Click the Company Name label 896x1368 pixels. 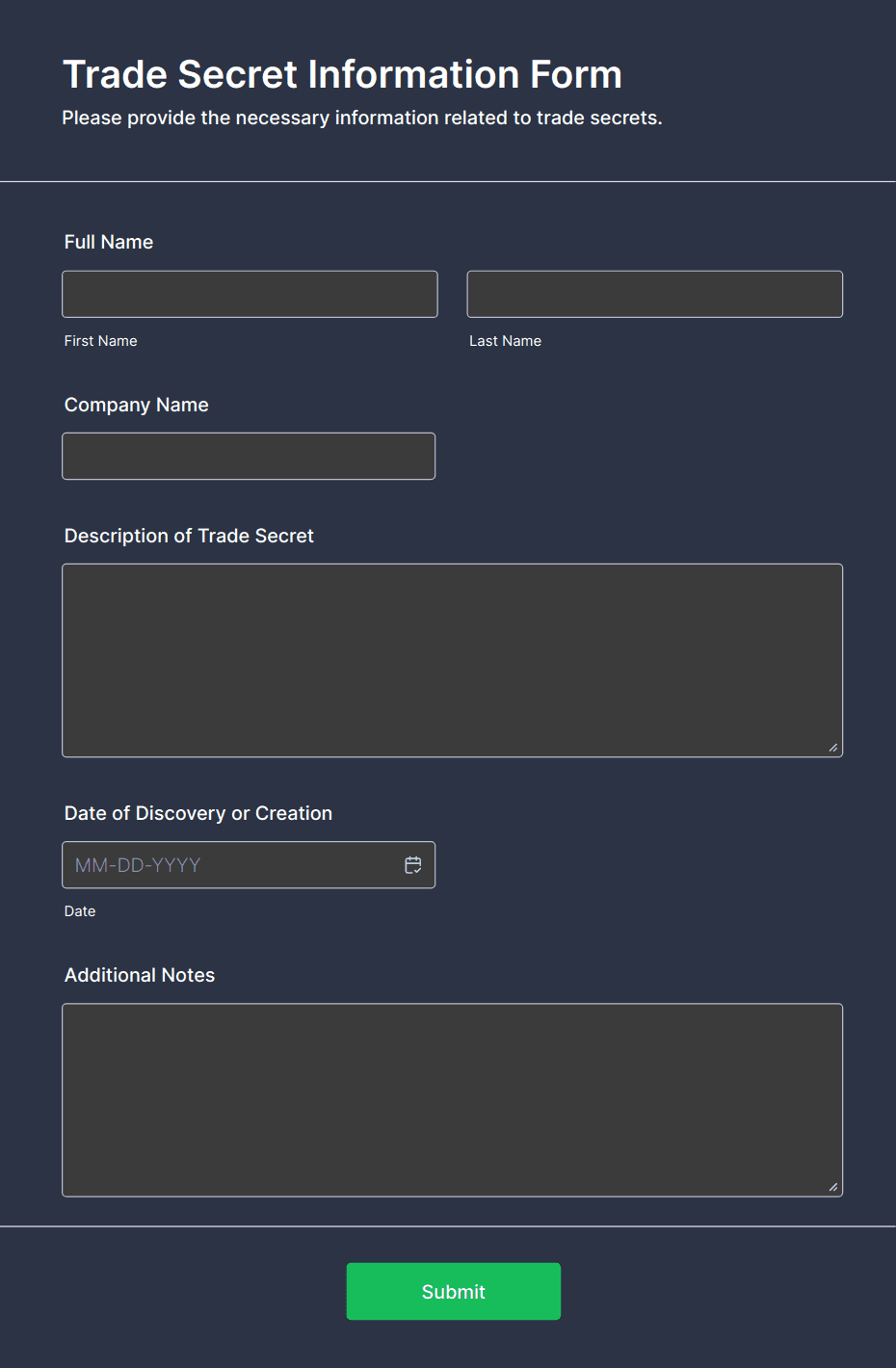click(137, 405)
